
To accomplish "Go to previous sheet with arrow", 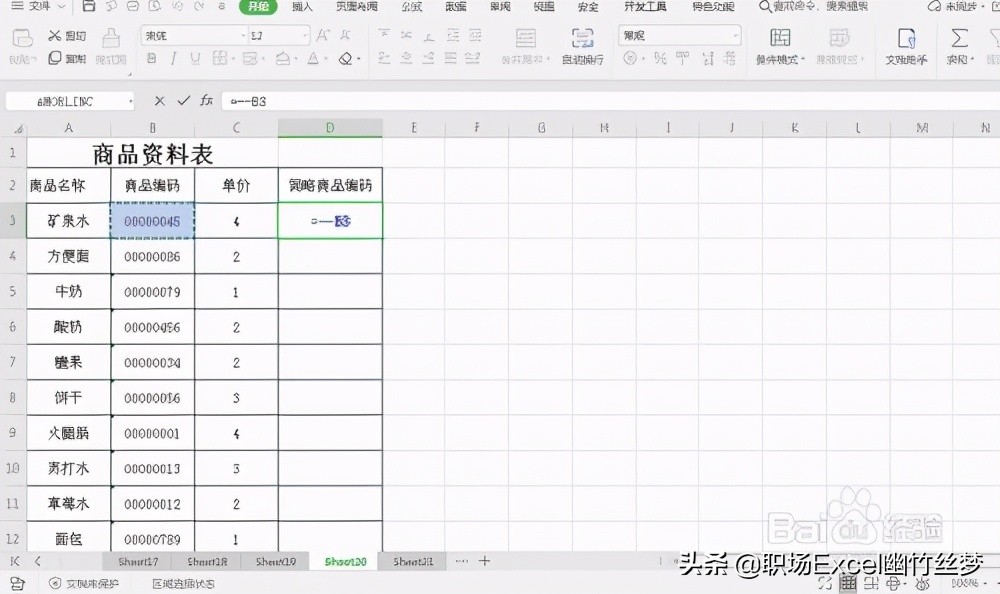I will [38, 561].
